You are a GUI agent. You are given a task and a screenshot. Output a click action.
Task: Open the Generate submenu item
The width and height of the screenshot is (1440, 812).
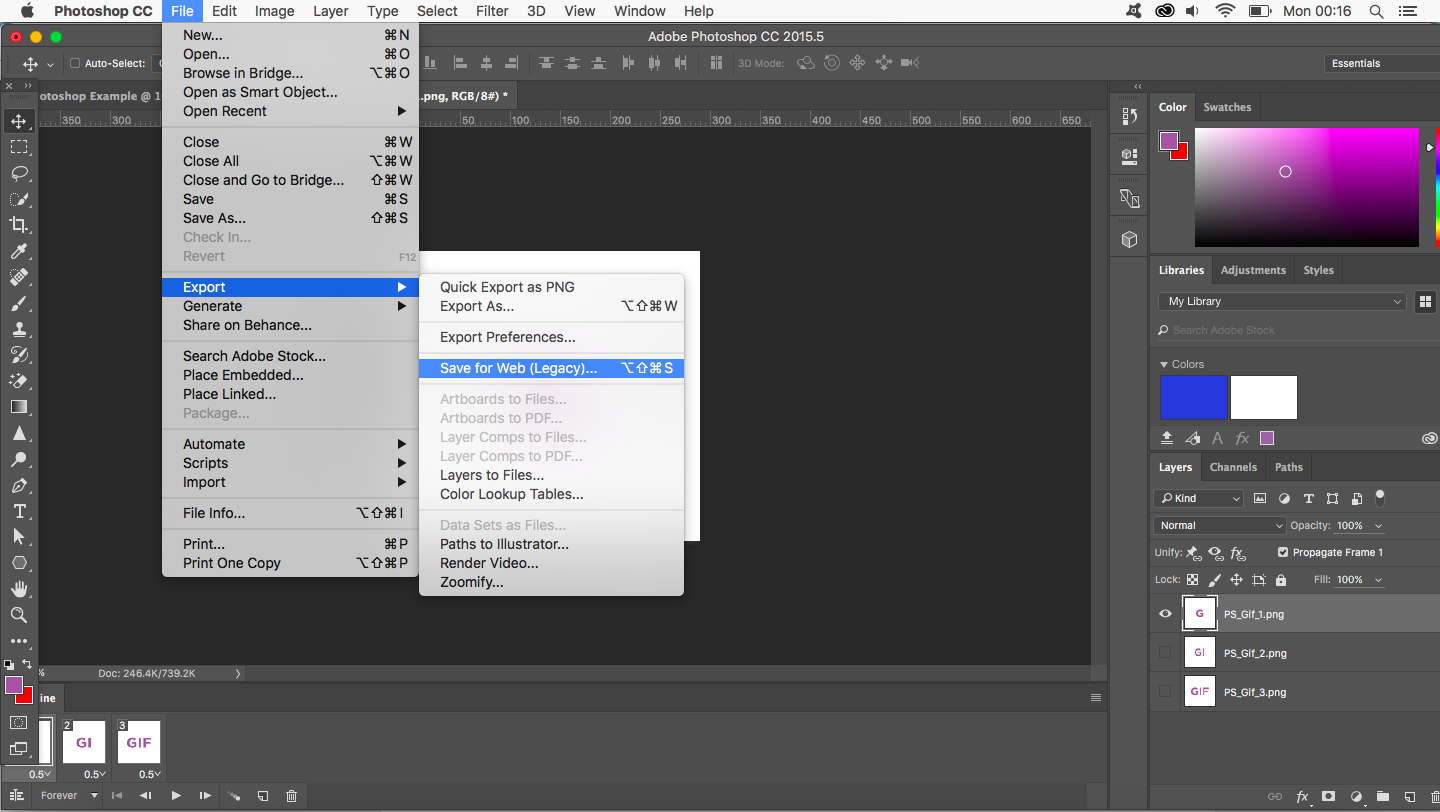pos(290,306)
